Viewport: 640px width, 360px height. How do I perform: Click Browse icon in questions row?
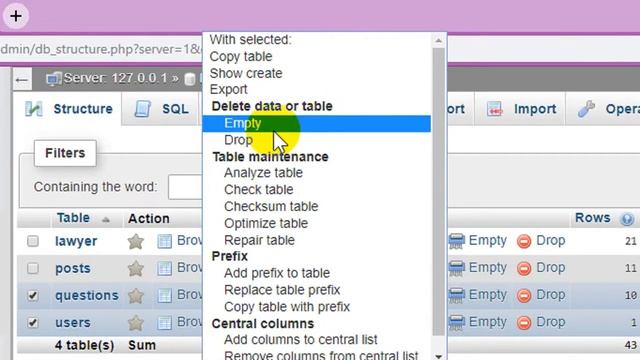(164, 296)
